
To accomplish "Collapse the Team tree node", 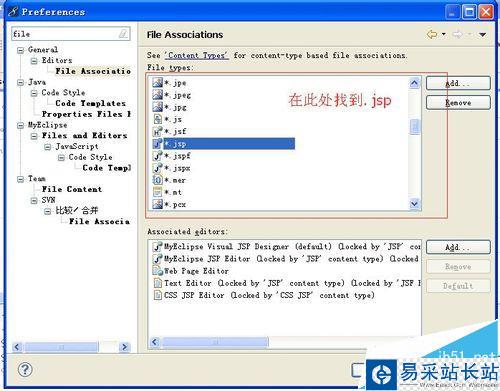I will (21, 179).
